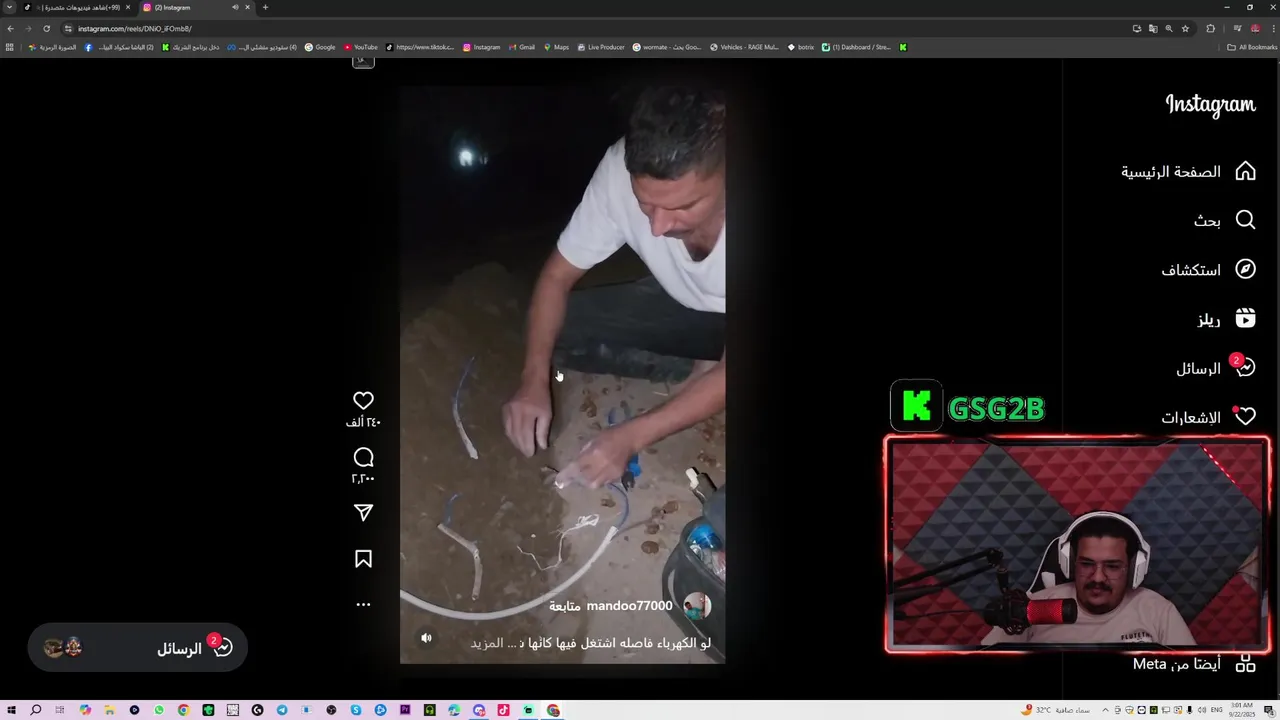Bookmark this page with star icon
The width and height of the screenshot is (1280, 720).
click(1185, 28)
